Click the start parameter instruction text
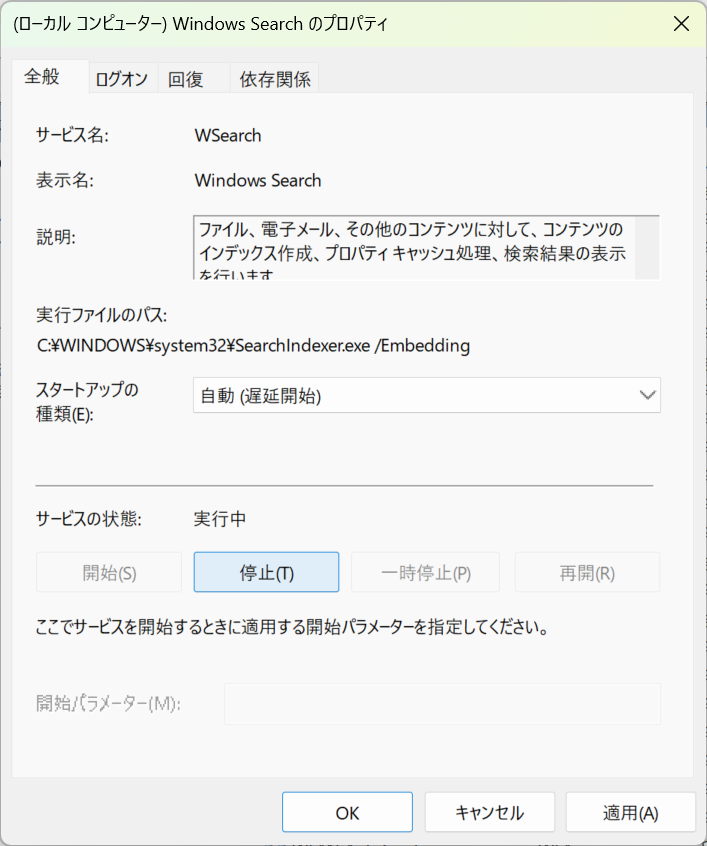 tap(292, 627)
